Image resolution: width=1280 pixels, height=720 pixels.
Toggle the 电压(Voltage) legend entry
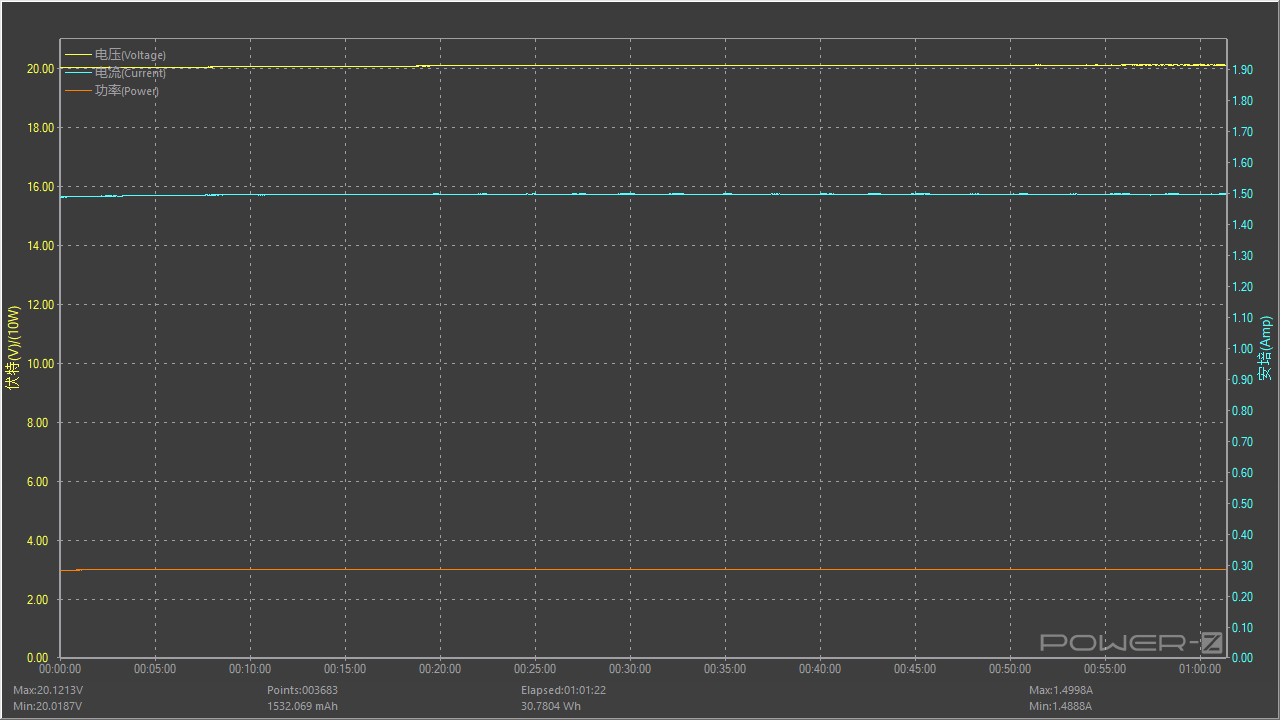click(x=130, y=55)
